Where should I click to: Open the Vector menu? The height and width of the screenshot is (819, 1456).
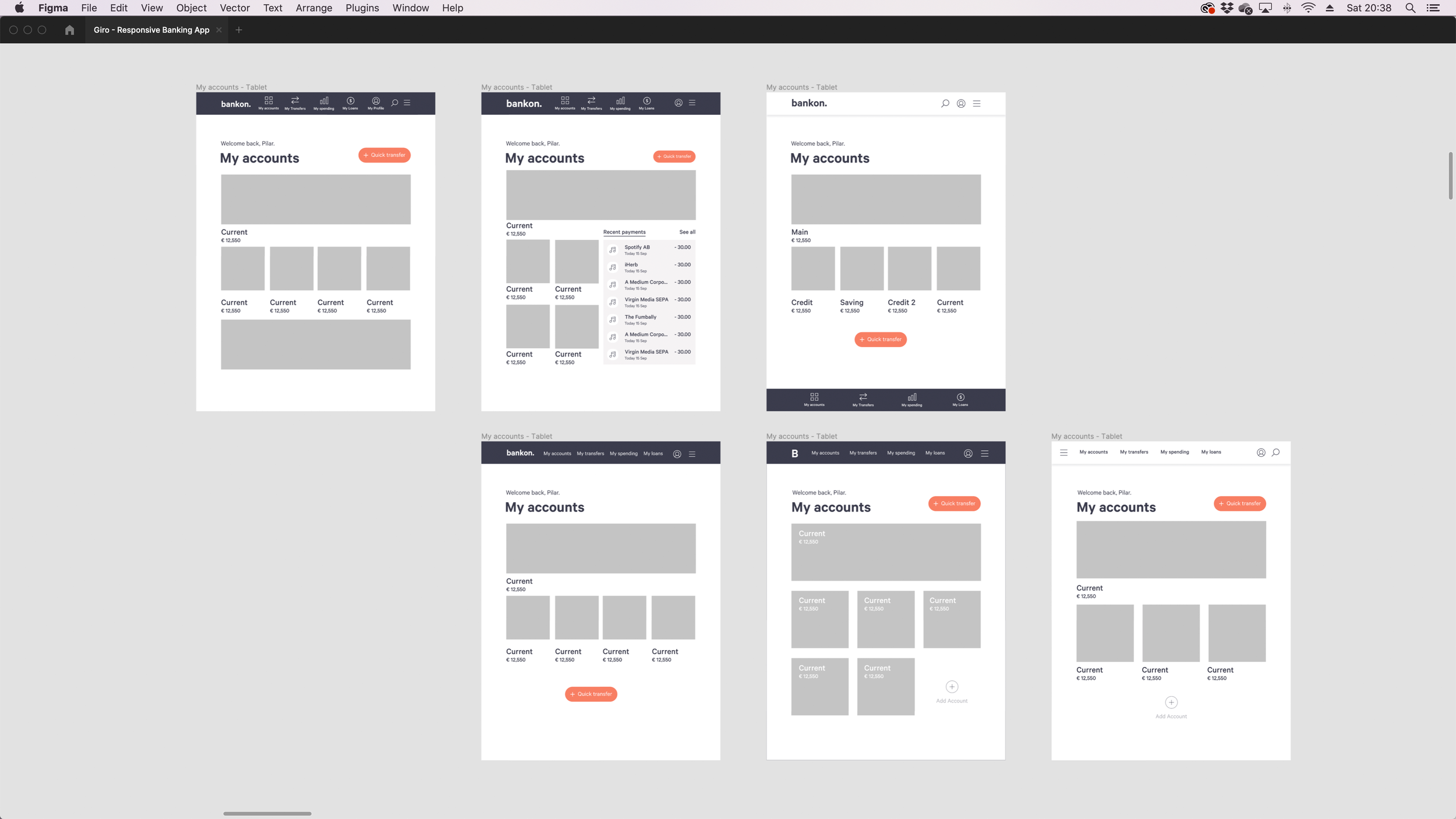point(235,8)
